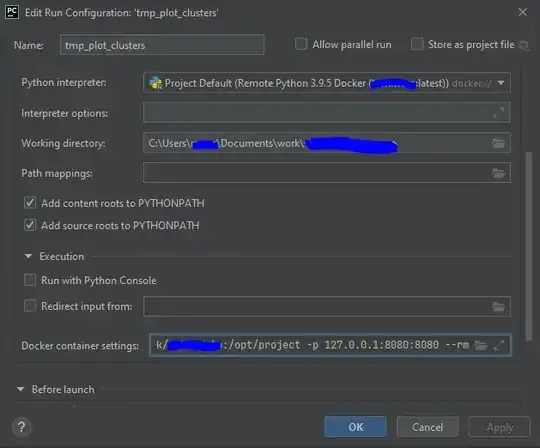Tick the Redirect input from checkbox
The image size is (540, 448).
30,306
